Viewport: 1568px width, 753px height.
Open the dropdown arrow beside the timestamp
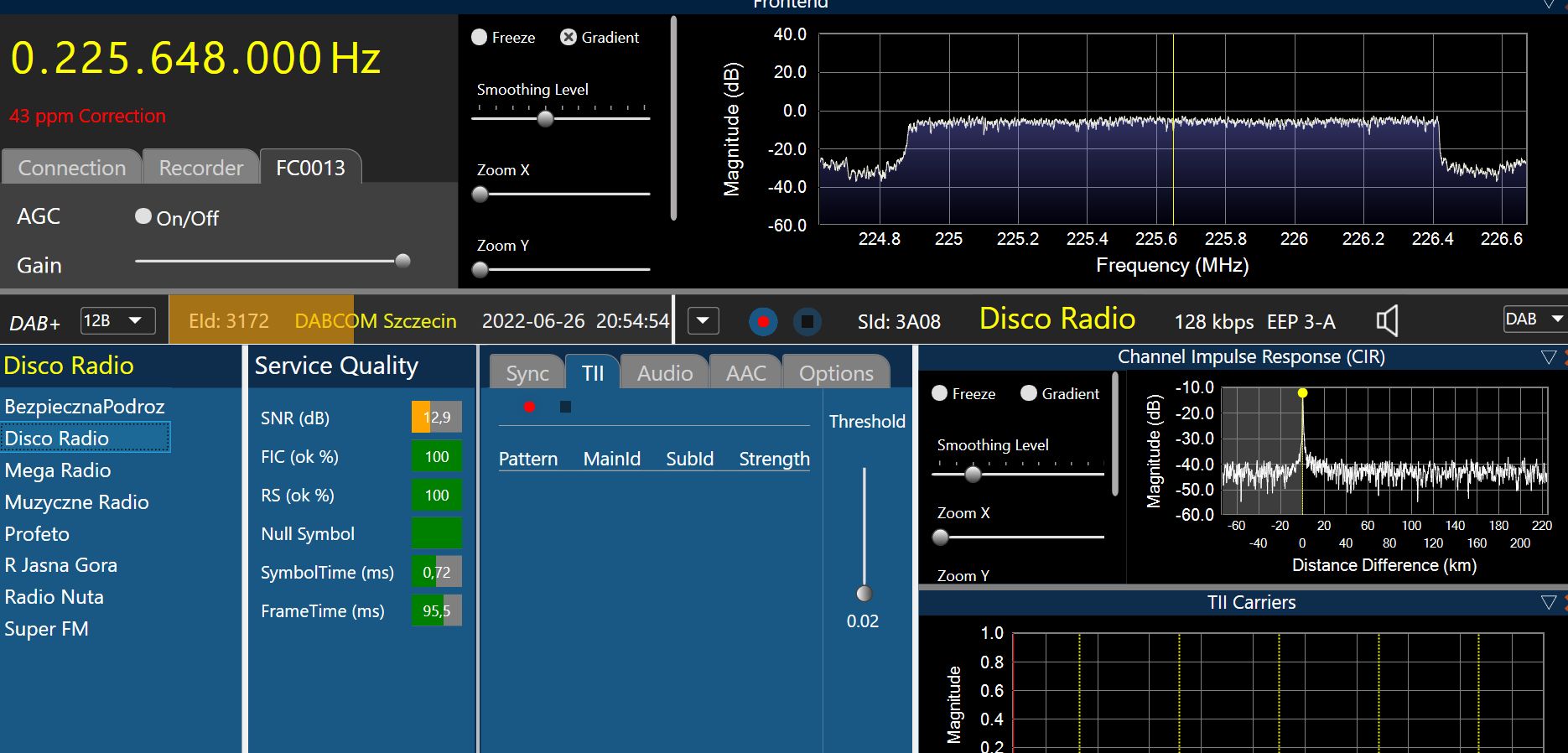pyautogui.click(x=703, y=321)
